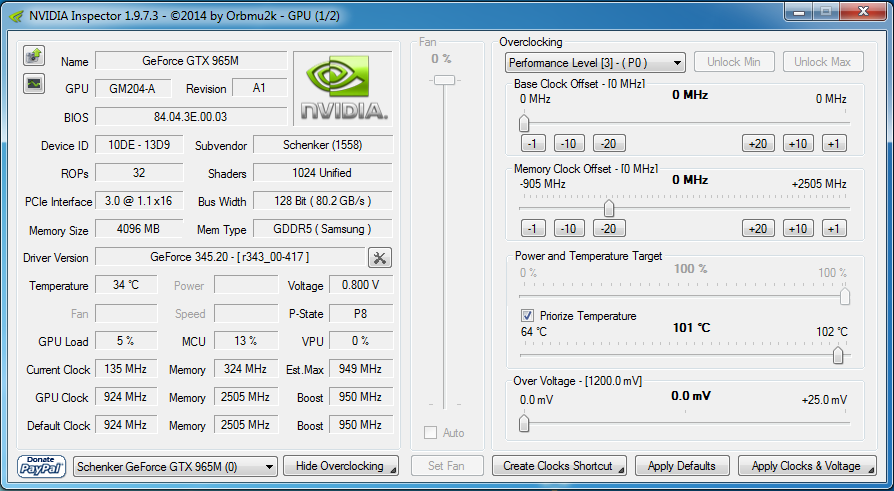The width and height of the screenshot is (894, 491).
Task: Click Base Clock Offset +10 button
Action: (798, 143)
